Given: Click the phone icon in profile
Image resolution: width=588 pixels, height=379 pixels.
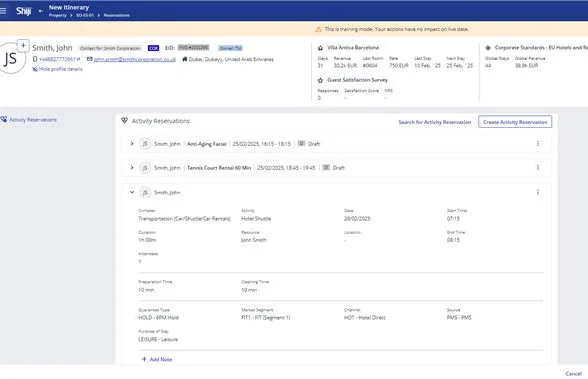Looking at the screenshot, I should tap(35, 59).
